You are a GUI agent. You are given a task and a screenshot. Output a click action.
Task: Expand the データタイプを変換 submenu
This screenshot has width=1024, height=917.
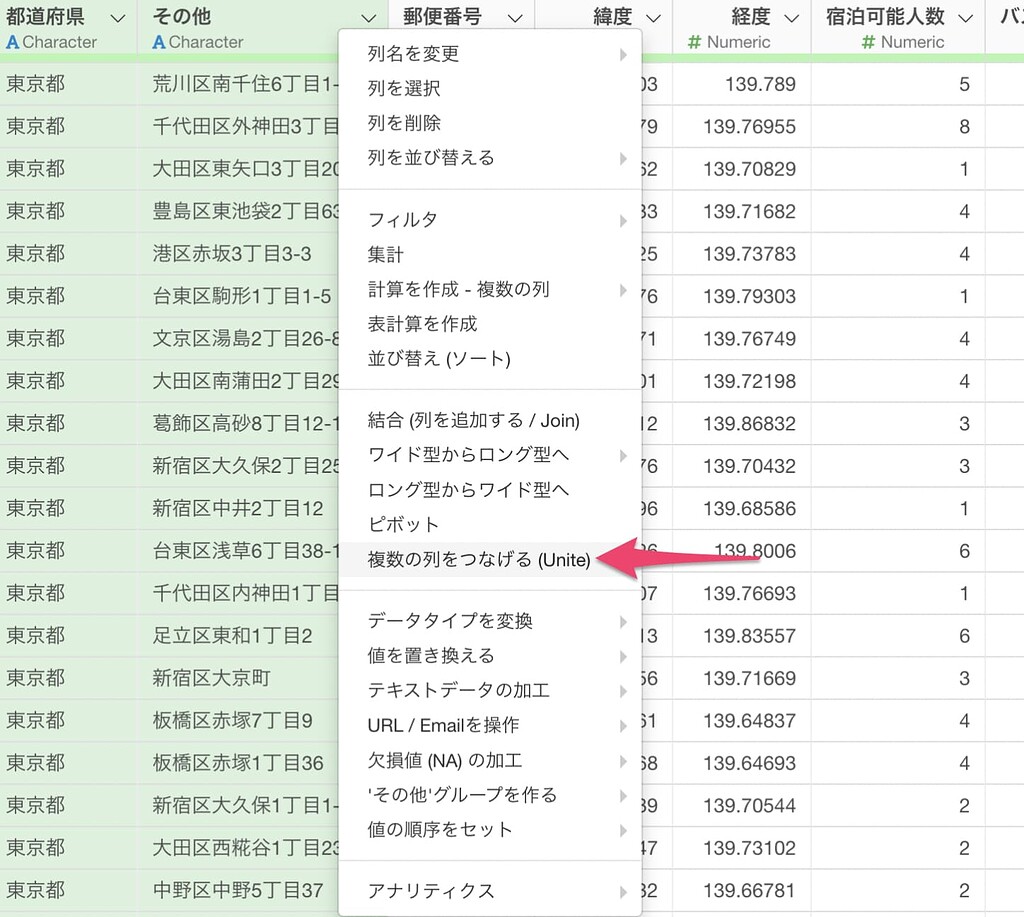coord(625,620)
